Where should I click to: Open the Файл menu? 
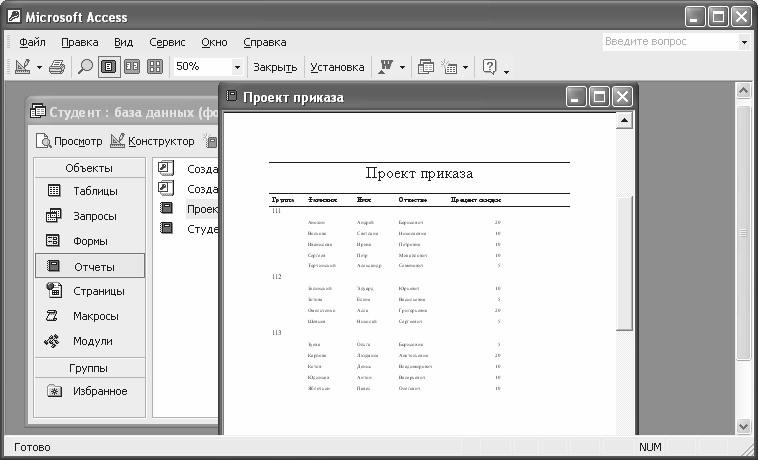pos(32,42)
